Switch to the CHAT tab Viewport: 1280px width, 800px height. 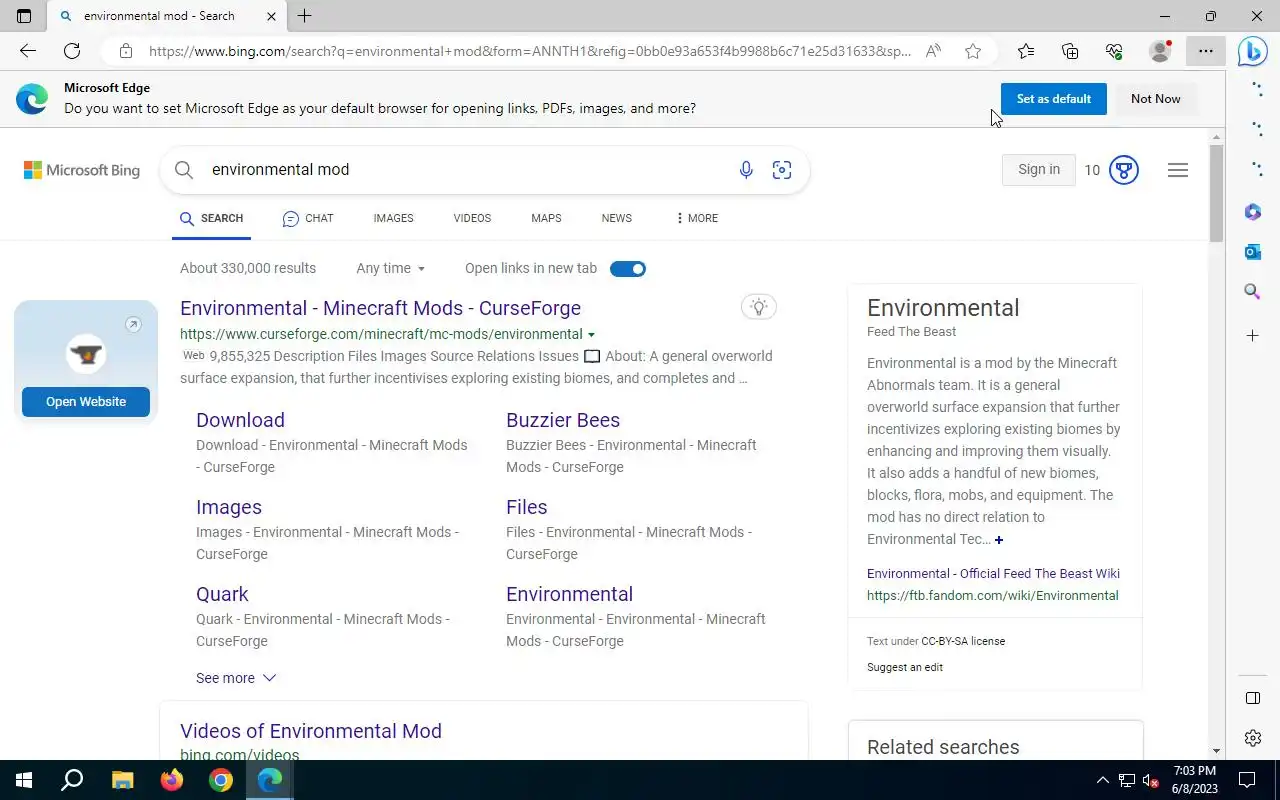(x=308, y=218)
